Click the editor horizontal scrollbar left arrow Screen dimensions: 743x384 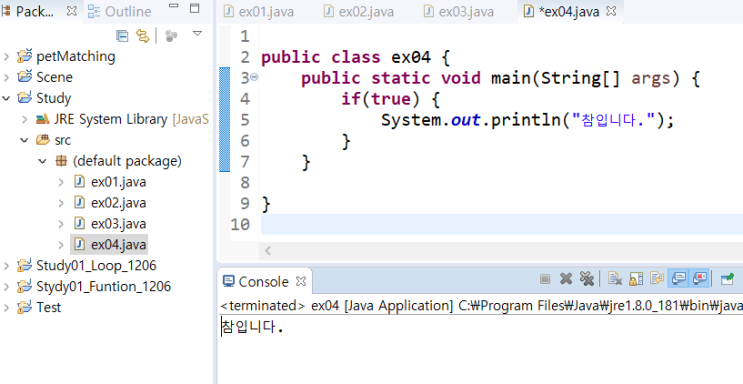268,251
